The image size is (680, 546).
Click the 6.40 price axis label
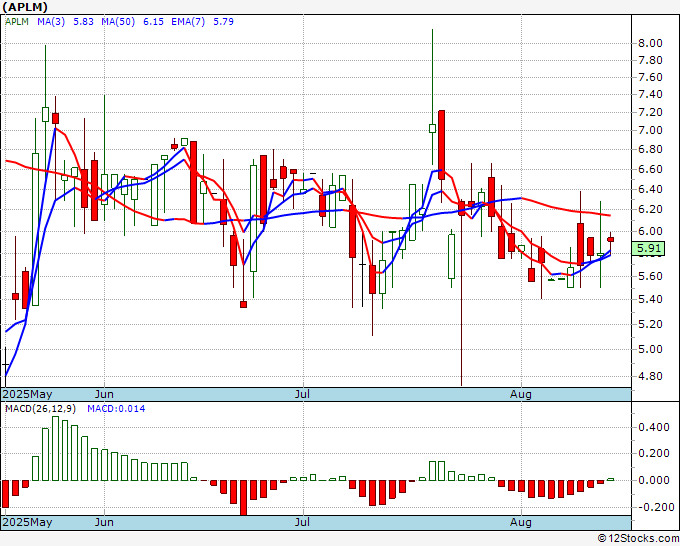point(650,189)
